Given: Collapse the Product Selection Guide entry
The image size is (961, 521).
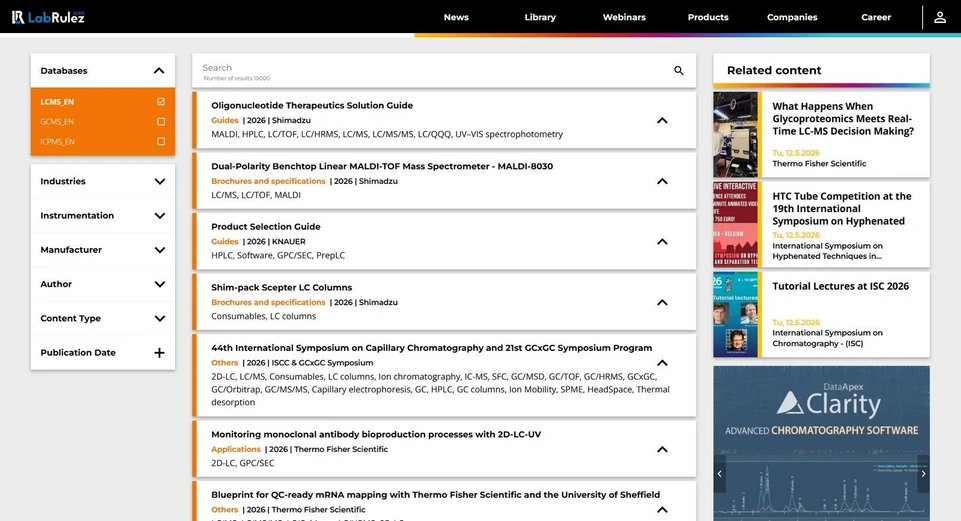Looking at the screenshot, I should [x=662, y=242].
